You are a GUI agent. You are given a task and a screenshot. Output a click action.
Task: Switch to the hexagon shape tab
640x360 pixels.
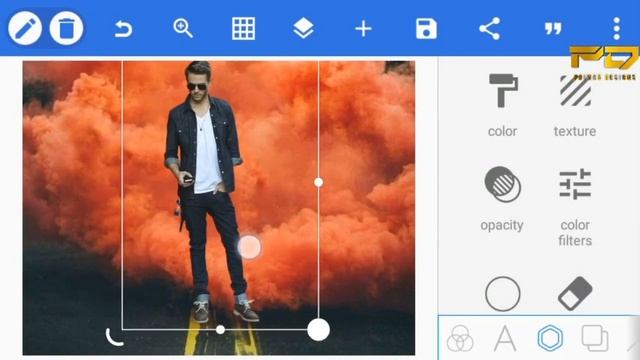(550, 338)
